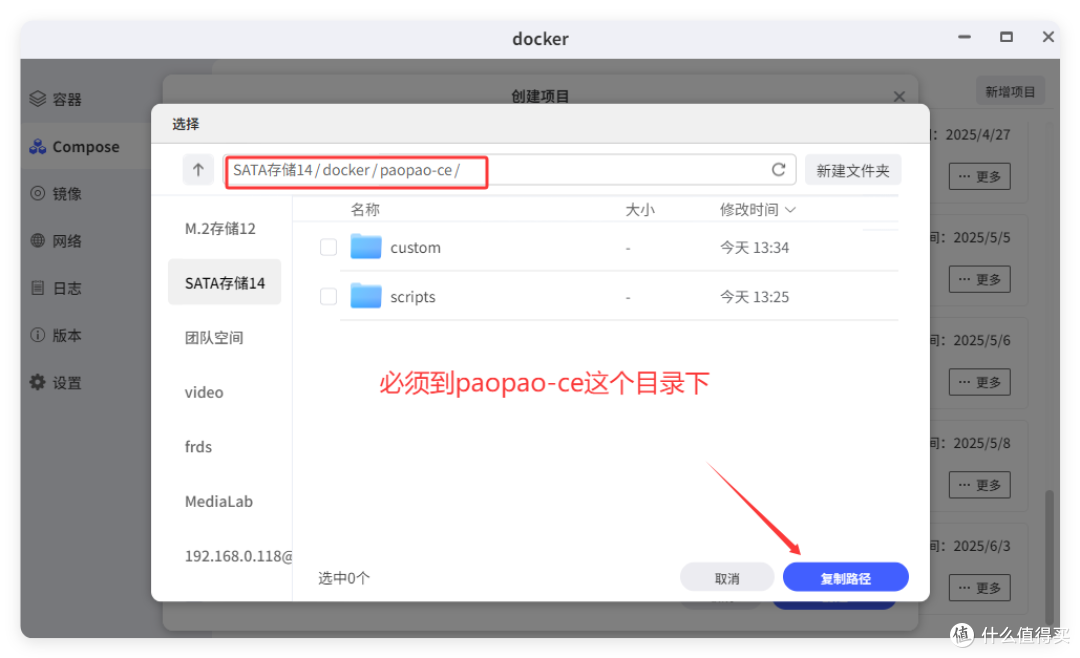Open 更多 menu for 2025/5/6 project
The image size is (1080, 658).
click(979, 382)
